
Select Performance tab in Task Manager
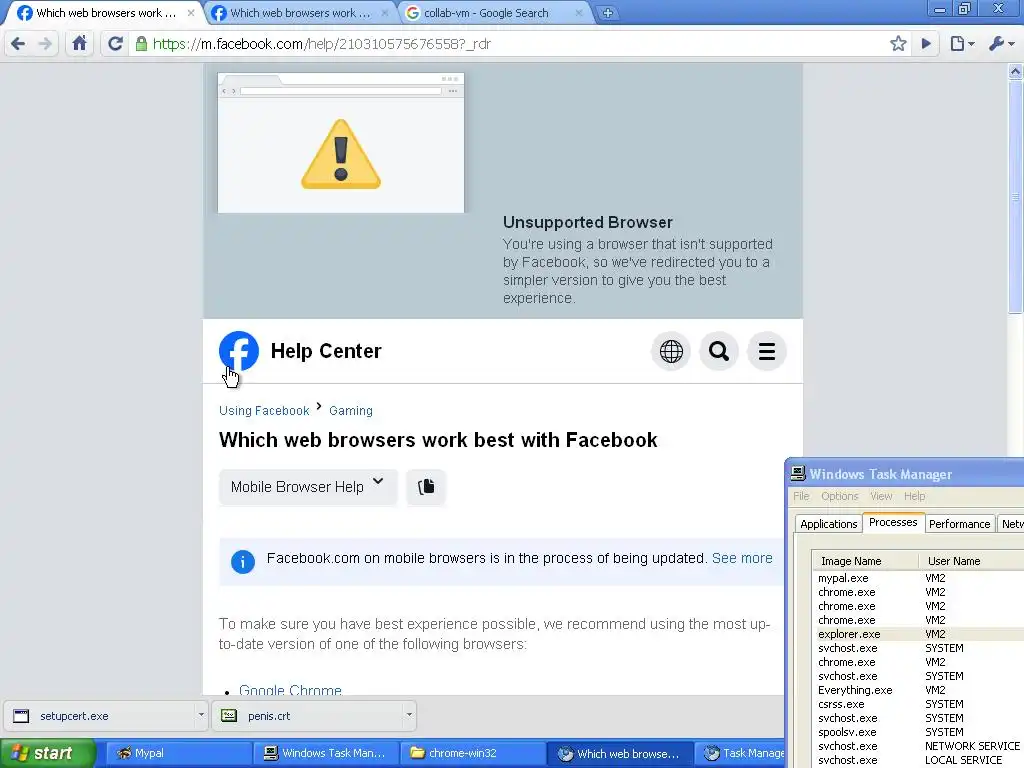[959, 524]
